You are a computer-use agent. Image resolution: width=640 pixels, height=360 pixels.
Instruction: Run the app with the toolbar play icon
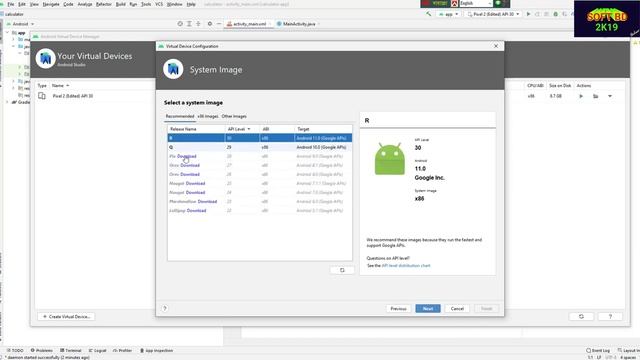coord(528,14)
